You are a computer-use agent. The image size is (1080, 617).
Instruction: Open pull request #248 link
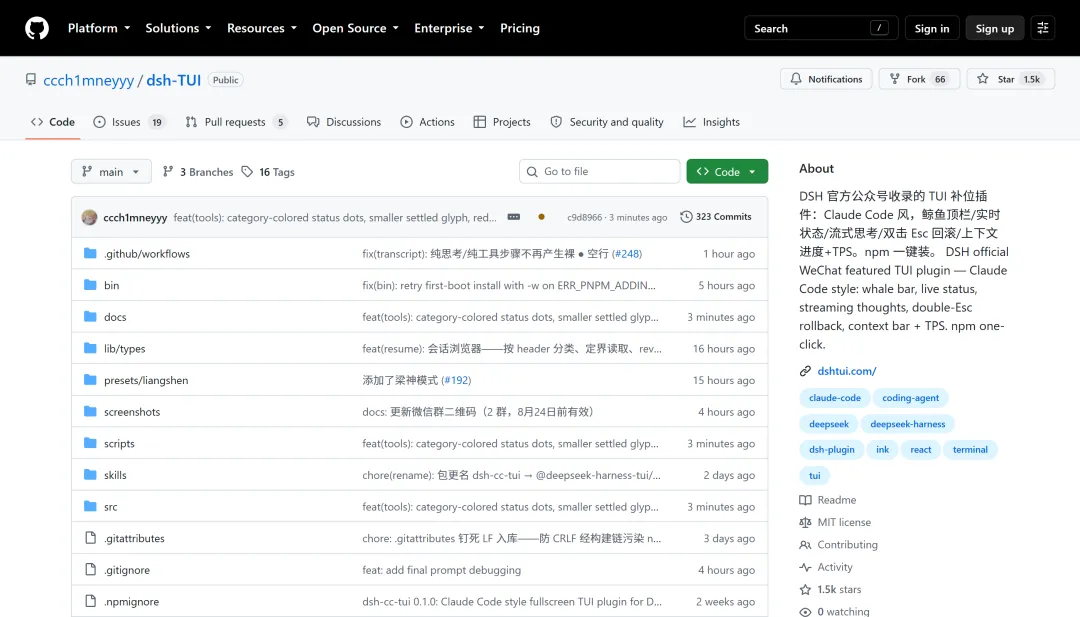[626, 253]
